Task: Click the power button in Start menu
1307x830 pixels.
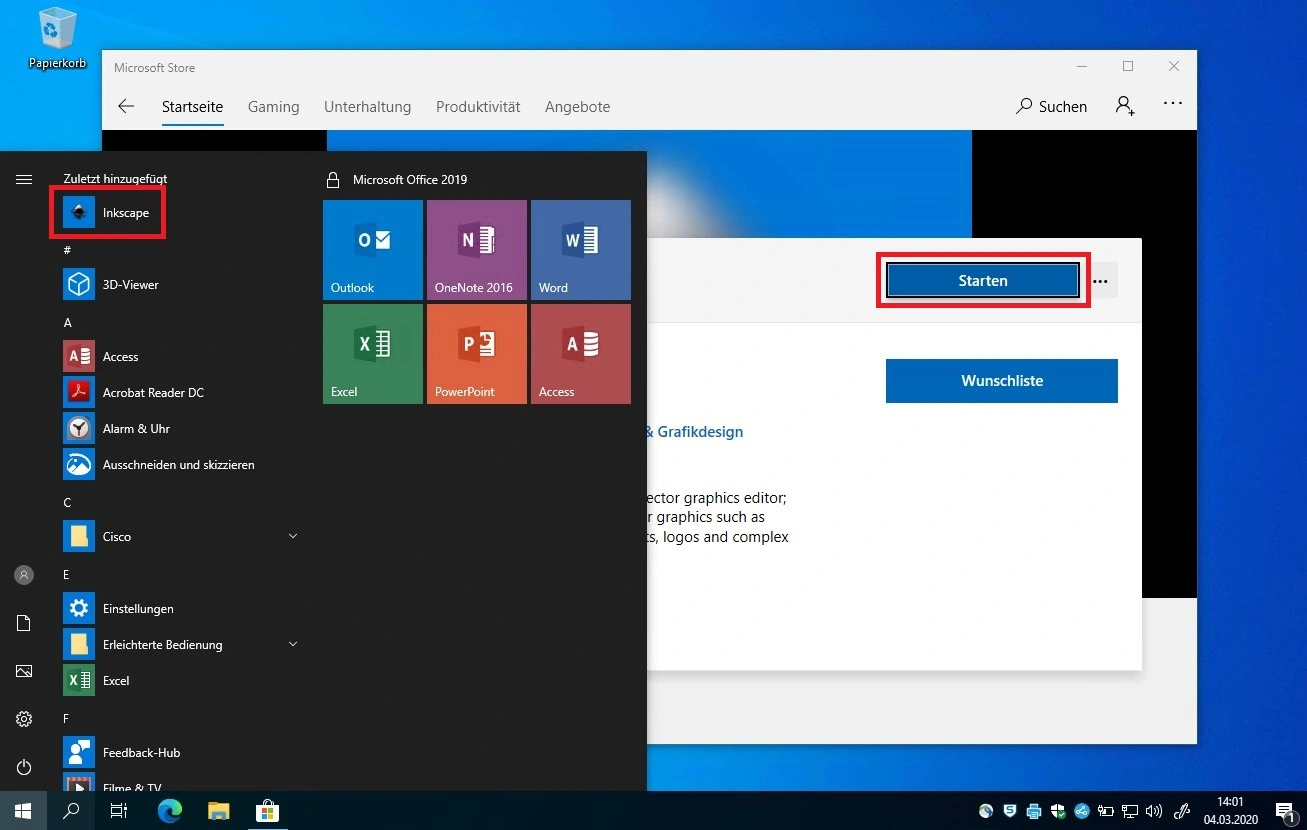Action: coord(24,767)
